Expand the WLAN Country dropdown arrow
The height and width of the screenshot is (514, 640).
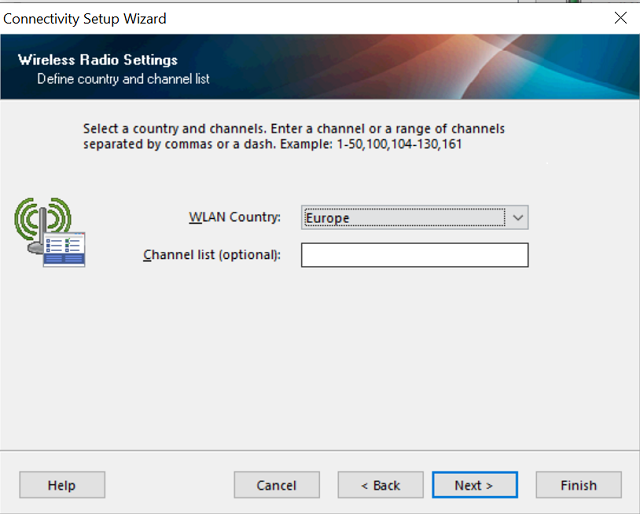[517, 218]
